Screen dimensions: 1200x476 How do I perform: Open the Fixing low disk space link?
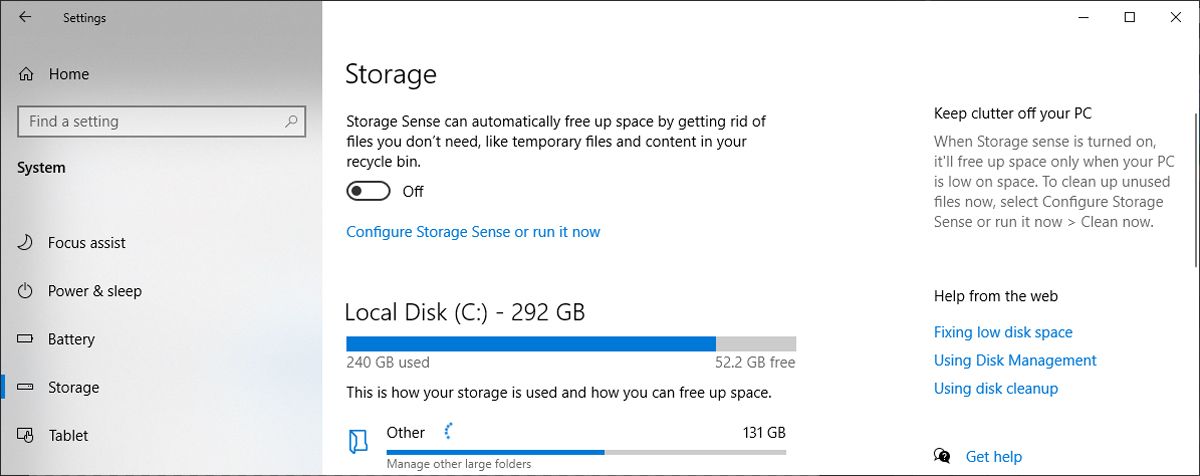pos(1002,332)
